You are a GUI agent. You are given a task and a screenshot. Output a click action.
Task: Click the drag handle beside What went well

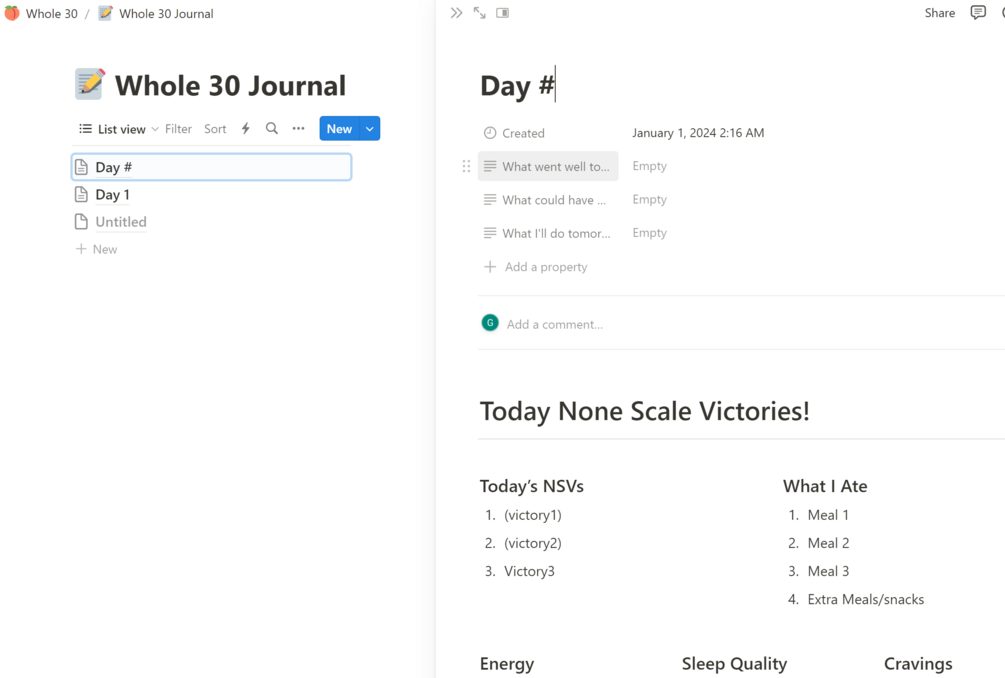pos(466,166)
